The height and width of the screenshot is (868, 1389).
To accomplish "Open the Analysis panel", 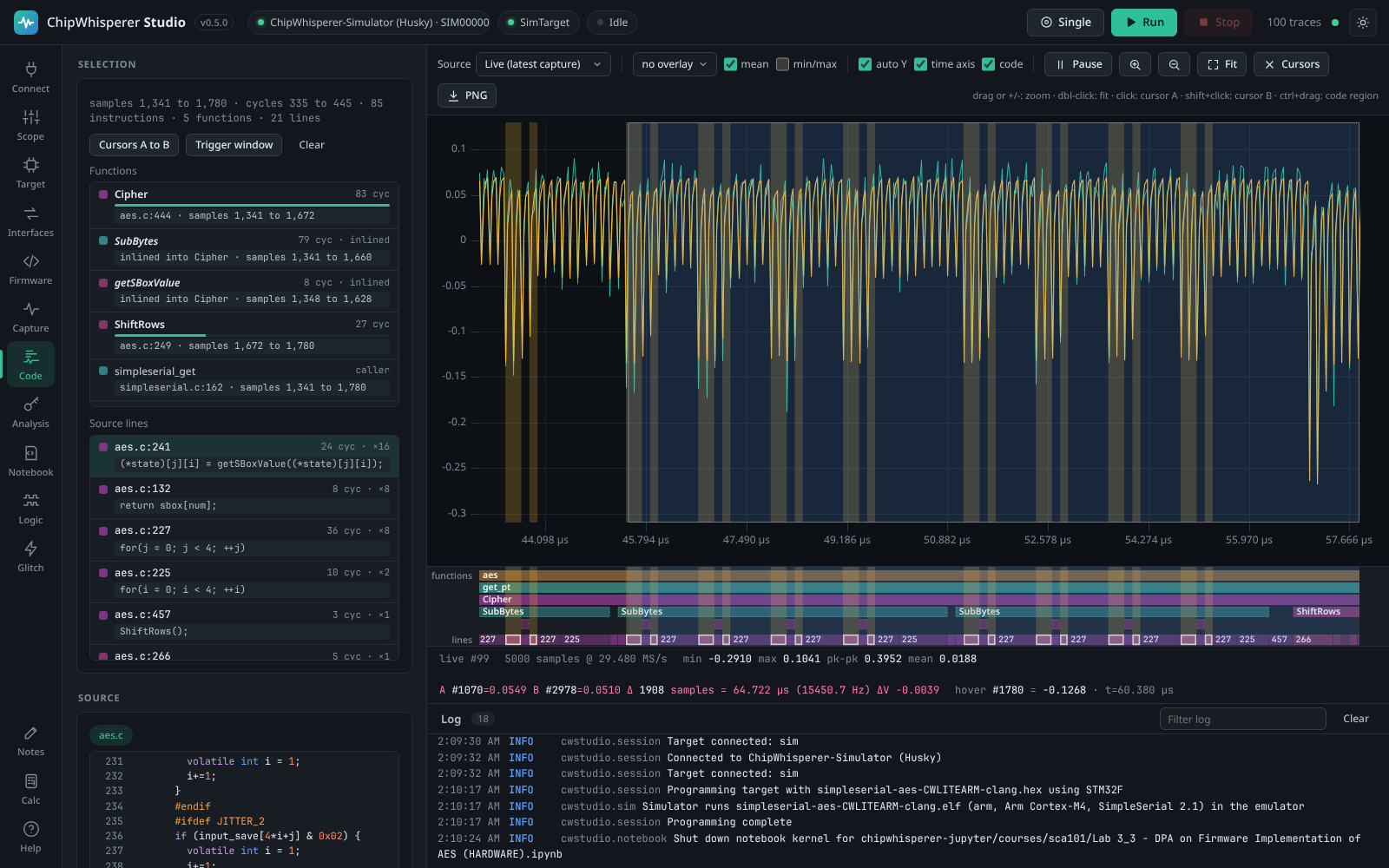I will pyautogui.click(x=30, y=412).
